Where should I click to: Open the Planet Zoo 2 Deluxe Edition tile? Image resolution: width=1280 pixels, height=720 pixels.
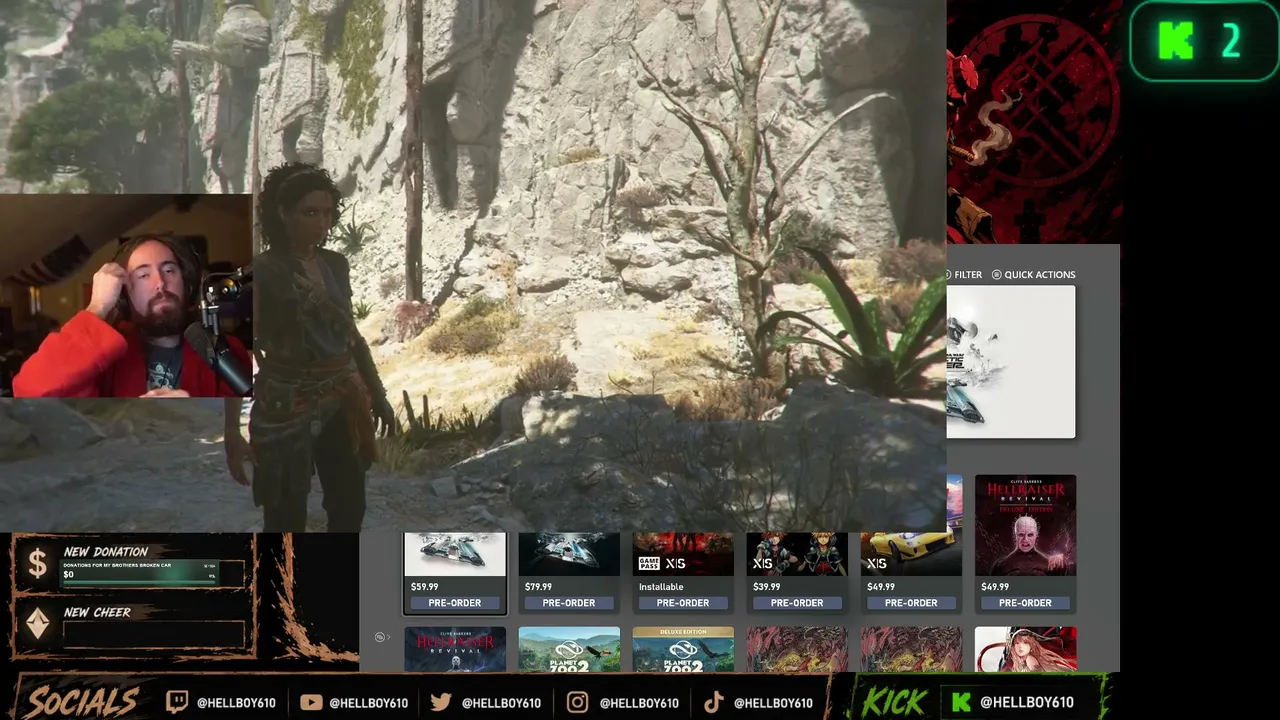(x=683, y=649)
